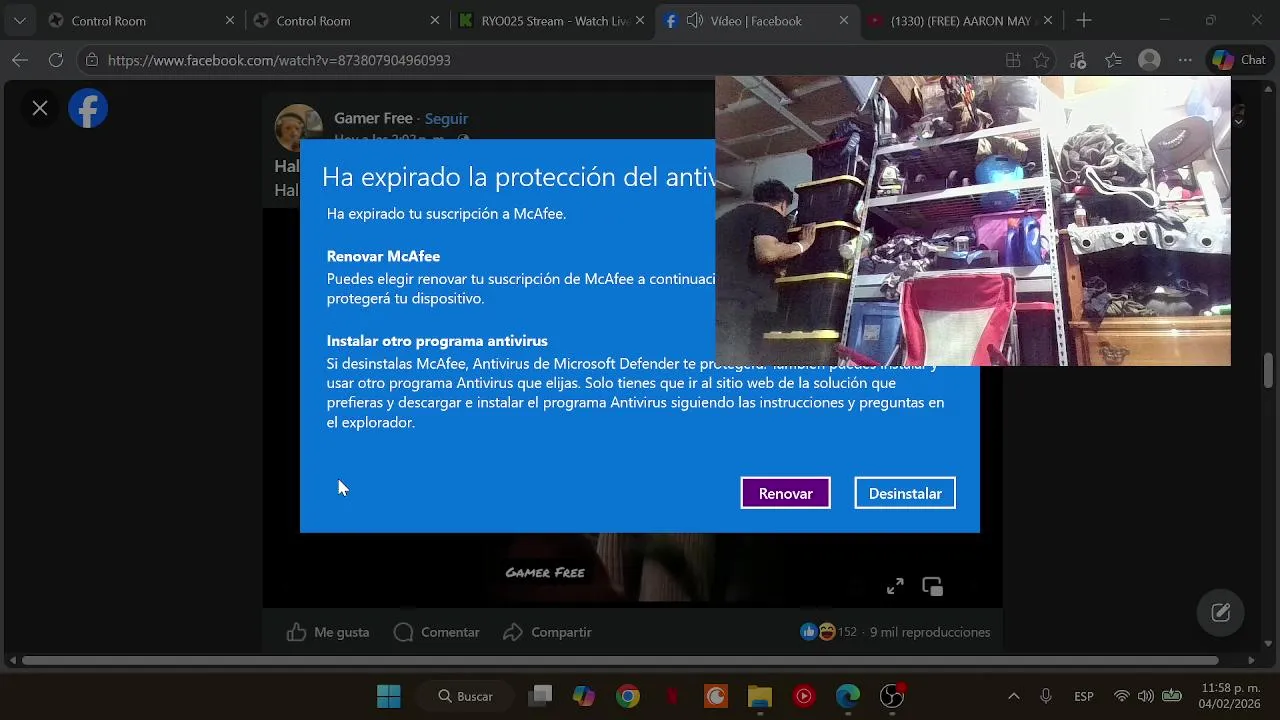
Task: View site information lock icon
Action: [x=92, y=60]
